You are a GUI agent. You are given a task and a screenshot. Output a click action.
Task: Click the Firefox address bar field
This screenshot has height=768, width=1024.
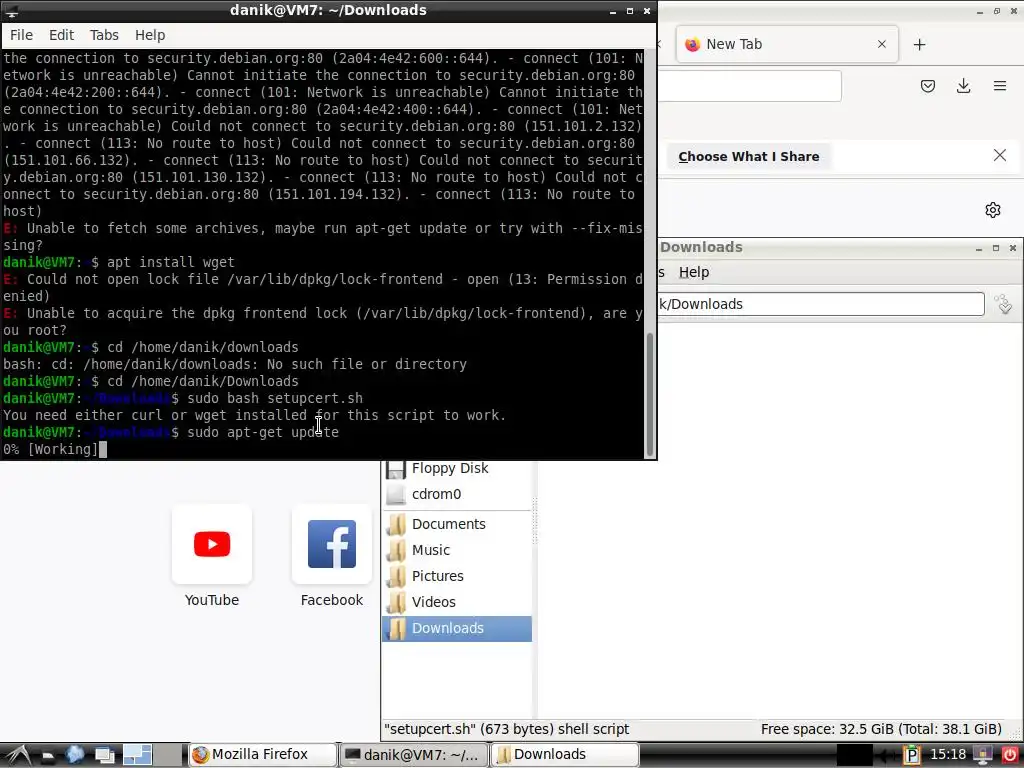coord(749,86)
